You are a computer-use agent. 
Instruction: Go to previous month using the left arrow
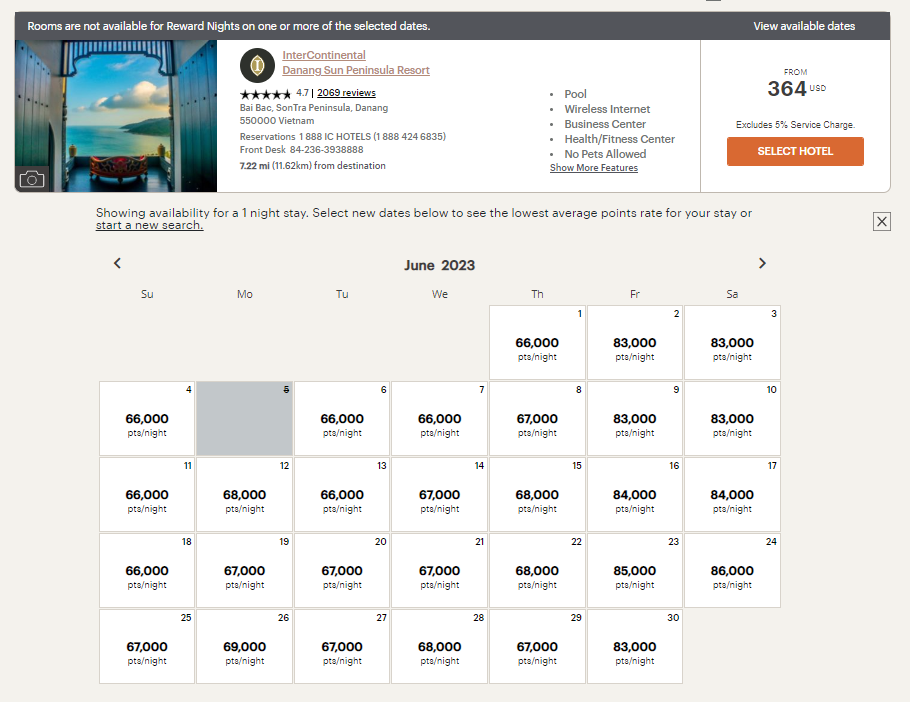click(117, 263)
